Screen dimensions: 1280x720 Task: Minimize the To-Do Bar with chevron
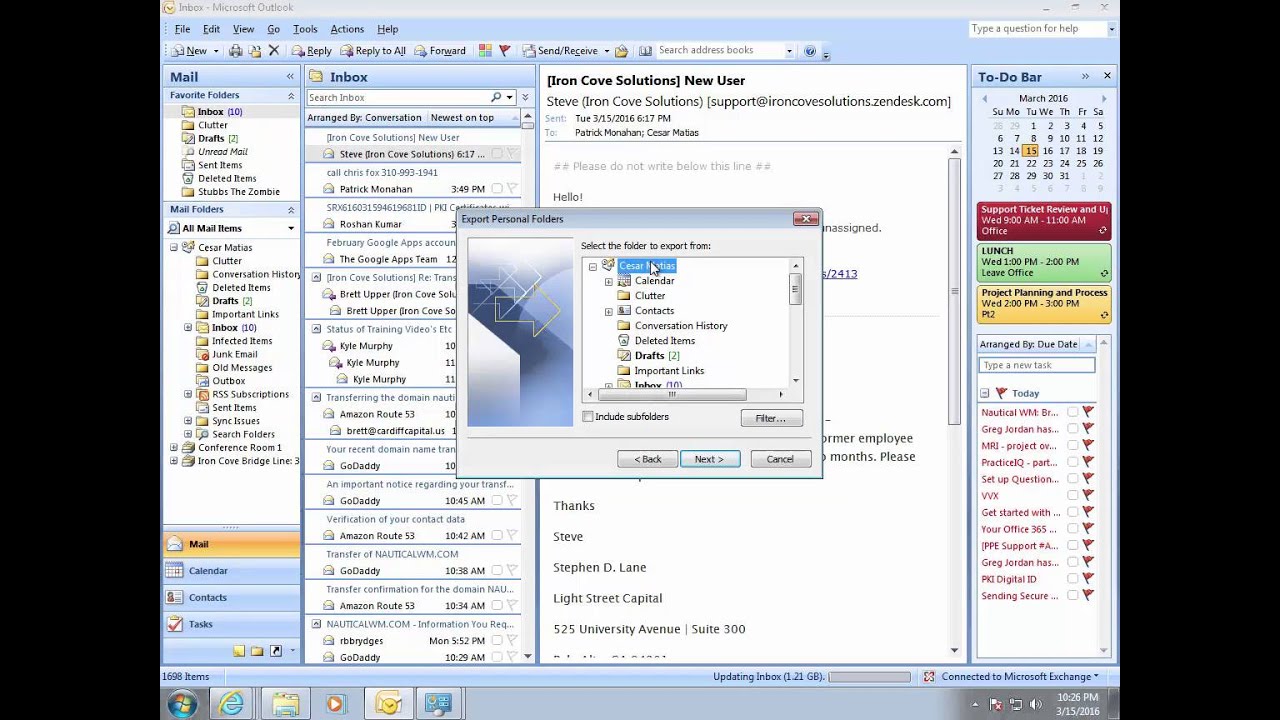coord(1085,76)
